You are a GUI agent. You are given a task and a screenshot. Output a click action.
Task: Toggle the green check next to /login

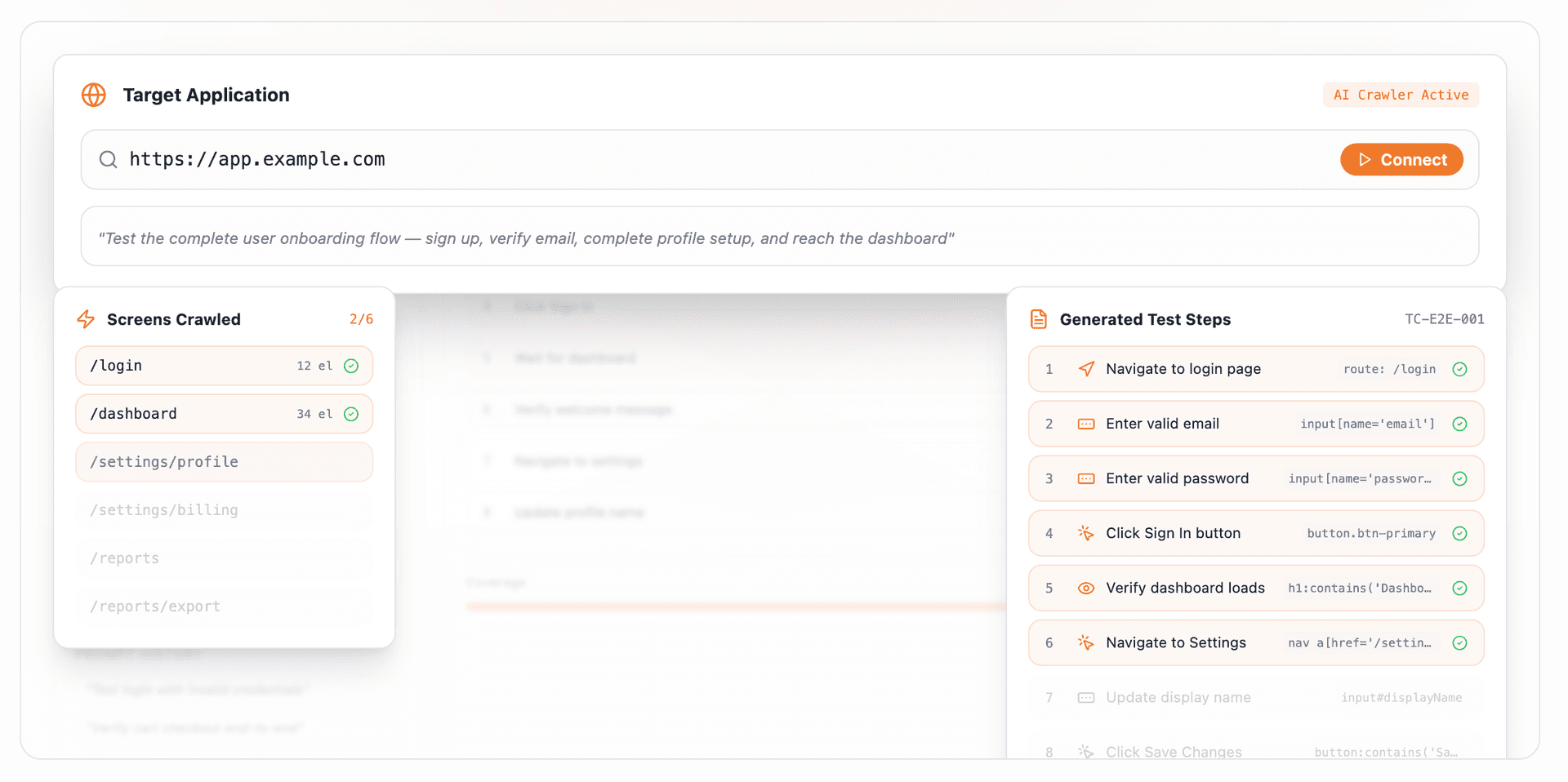352,366
